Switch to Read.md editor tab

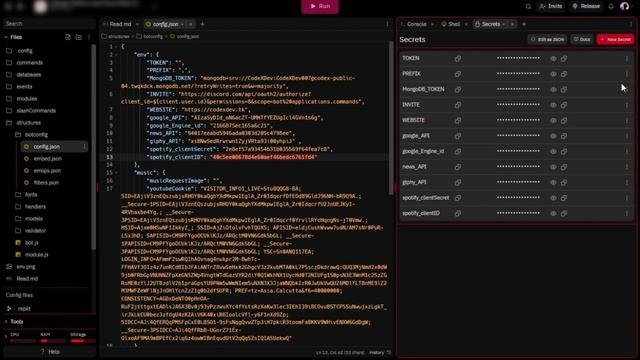[120, 24]
